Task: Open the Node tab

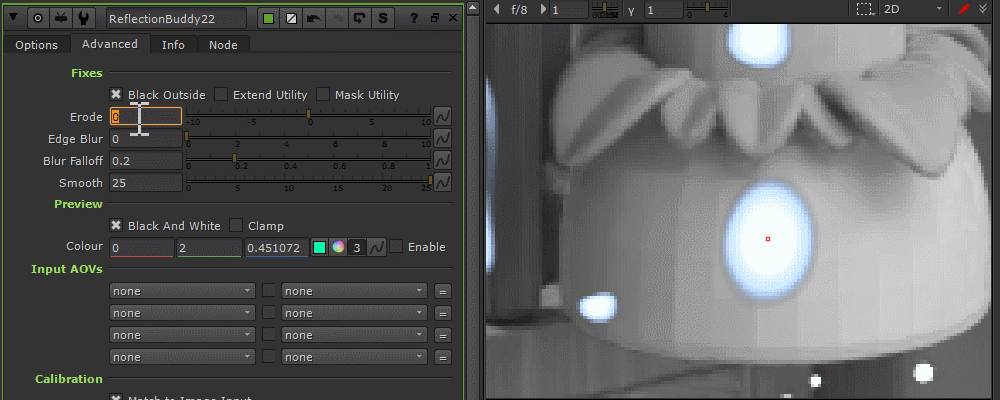Action: [x=223, y=45]
